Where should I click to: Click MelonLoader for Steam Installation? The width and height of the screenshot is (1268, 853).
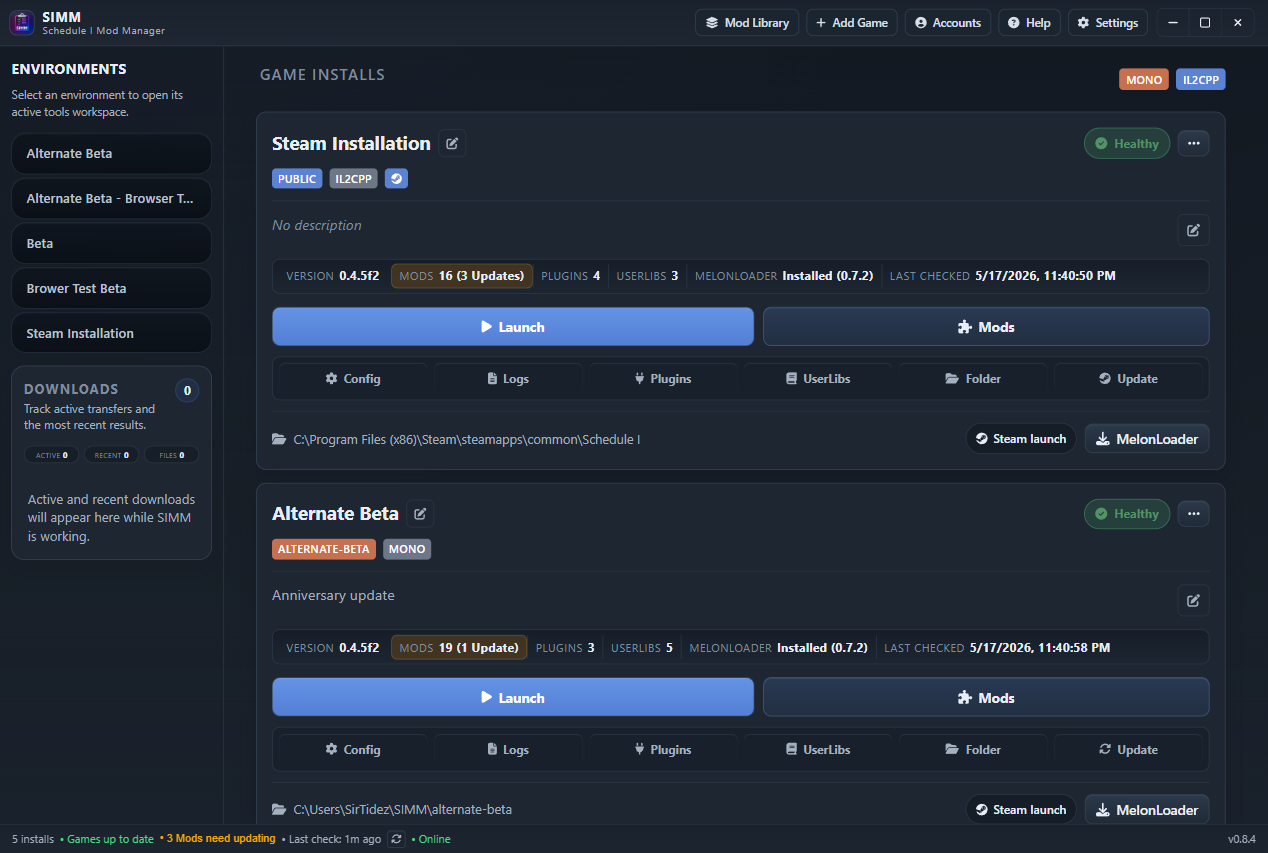point(1147,438)
